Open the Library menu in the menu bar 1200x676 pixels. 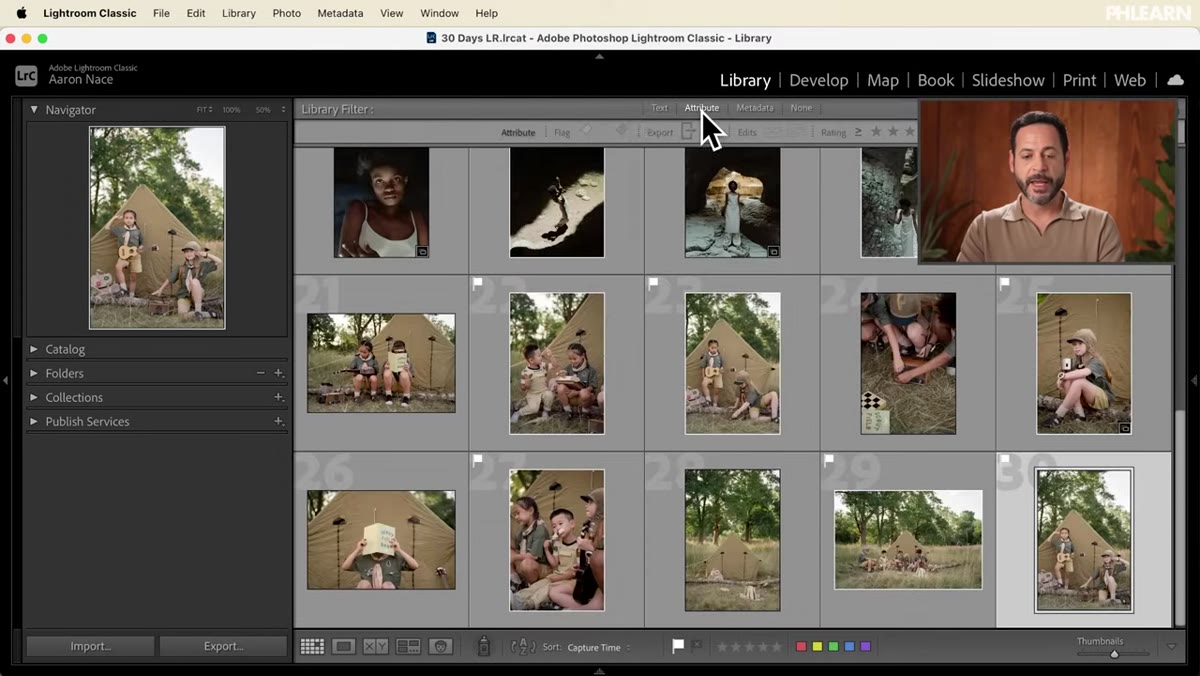coord(238,13)
